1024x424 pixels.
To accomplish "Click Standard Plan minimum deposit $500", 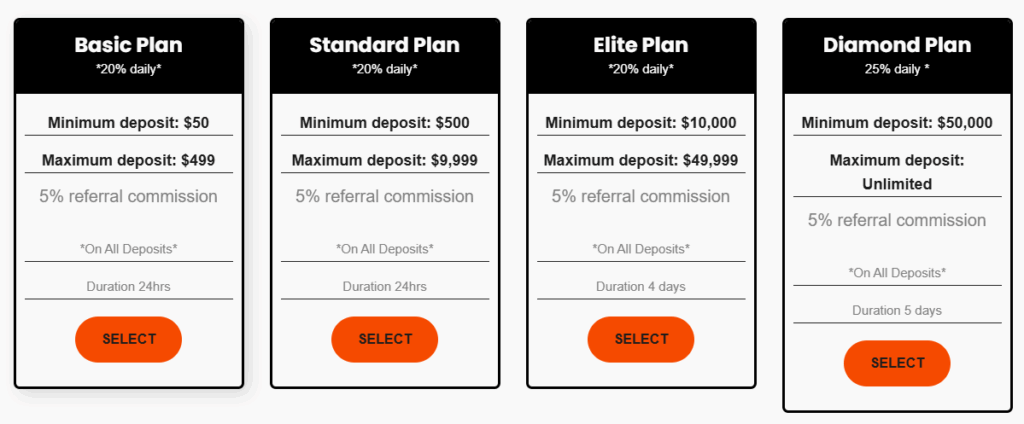I will [385, 123].
